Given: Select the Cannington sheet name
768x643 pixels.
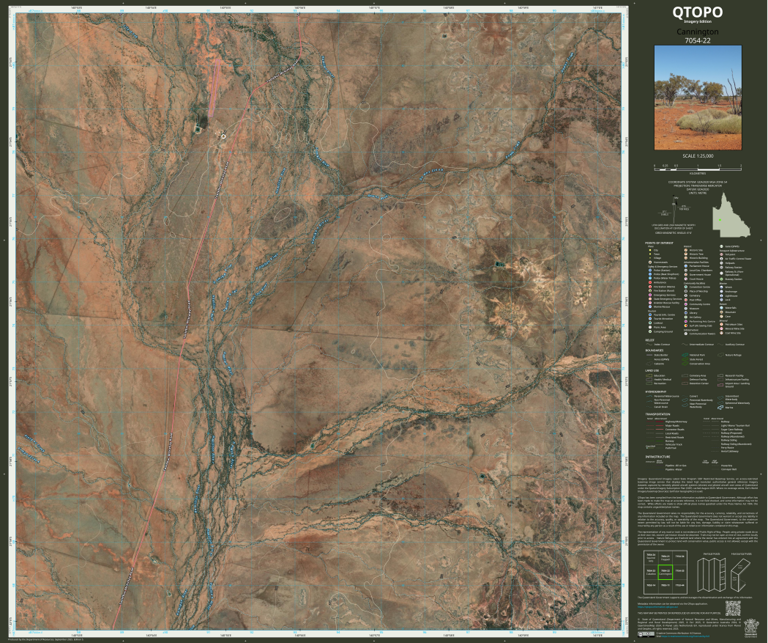Looking at the screenshot, I should tap(697, 31).
